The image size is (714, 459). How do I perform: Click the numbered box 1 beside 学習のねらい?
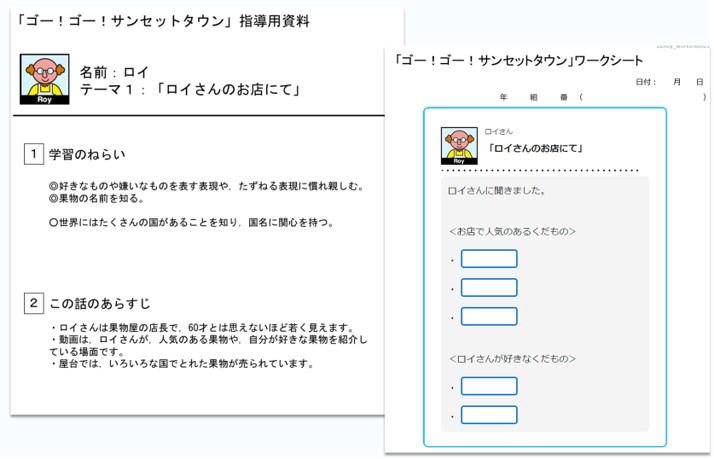click(33, 154)
